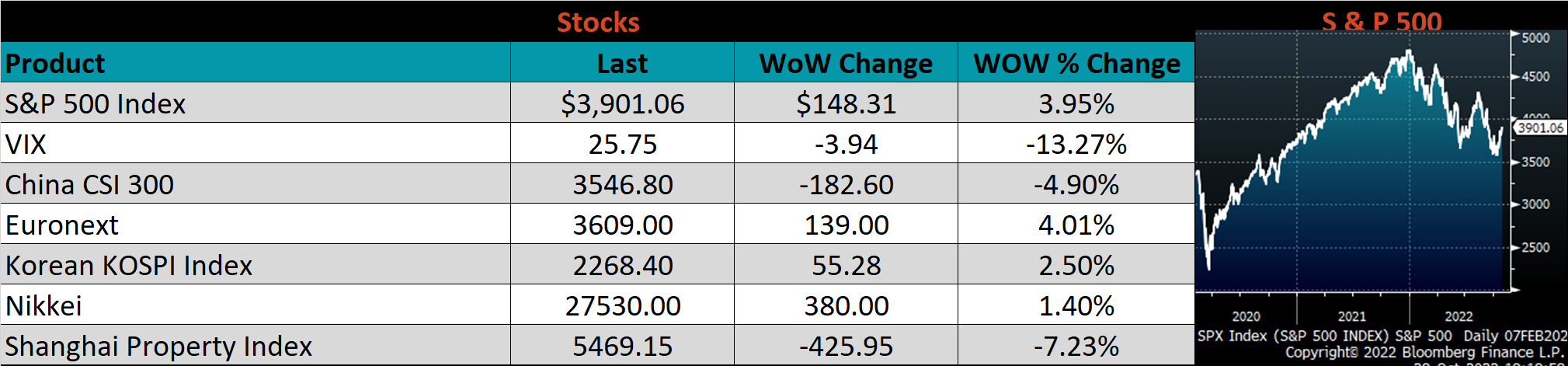
Task: Click the Nikkei product cell
Action: [x=43, y=305]
